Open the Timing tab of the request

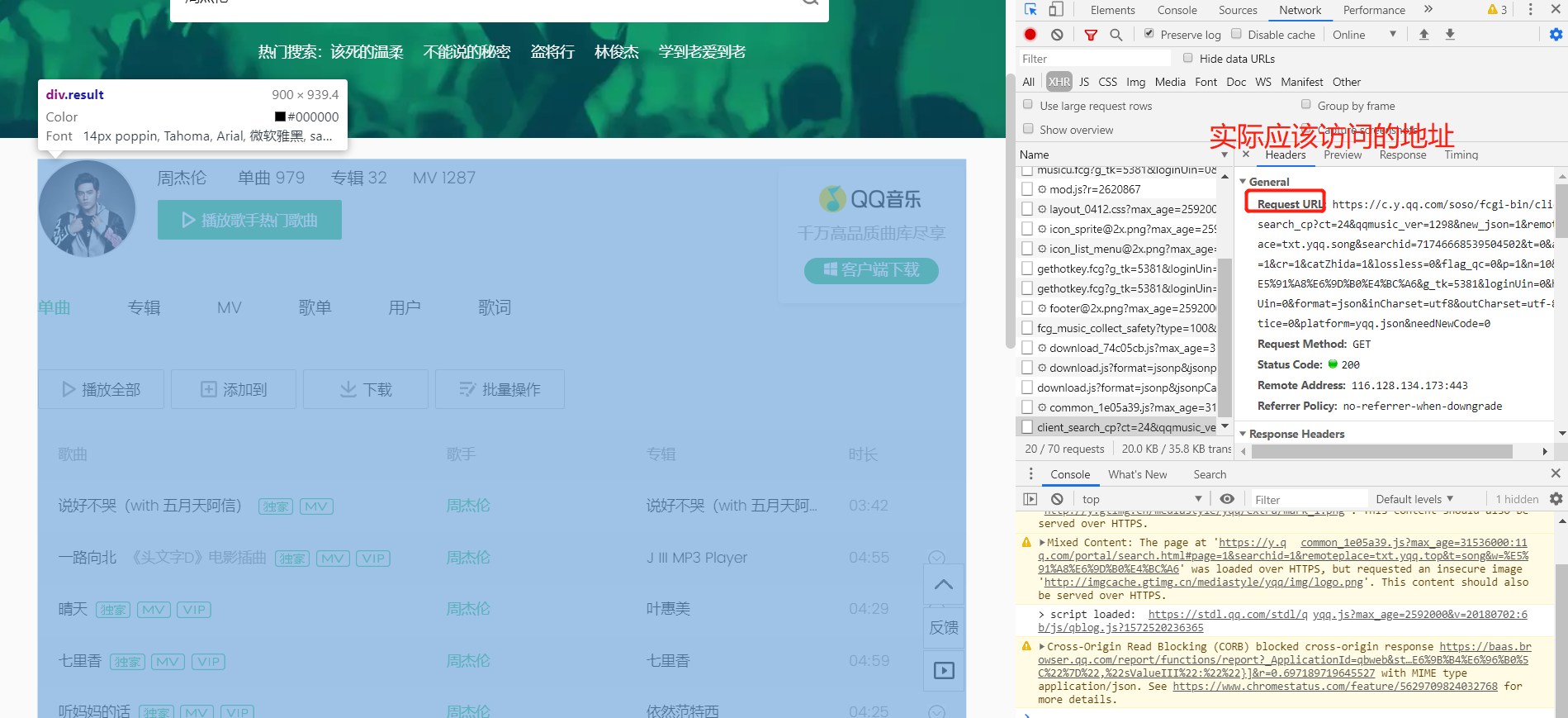(x=1461, y=155)
